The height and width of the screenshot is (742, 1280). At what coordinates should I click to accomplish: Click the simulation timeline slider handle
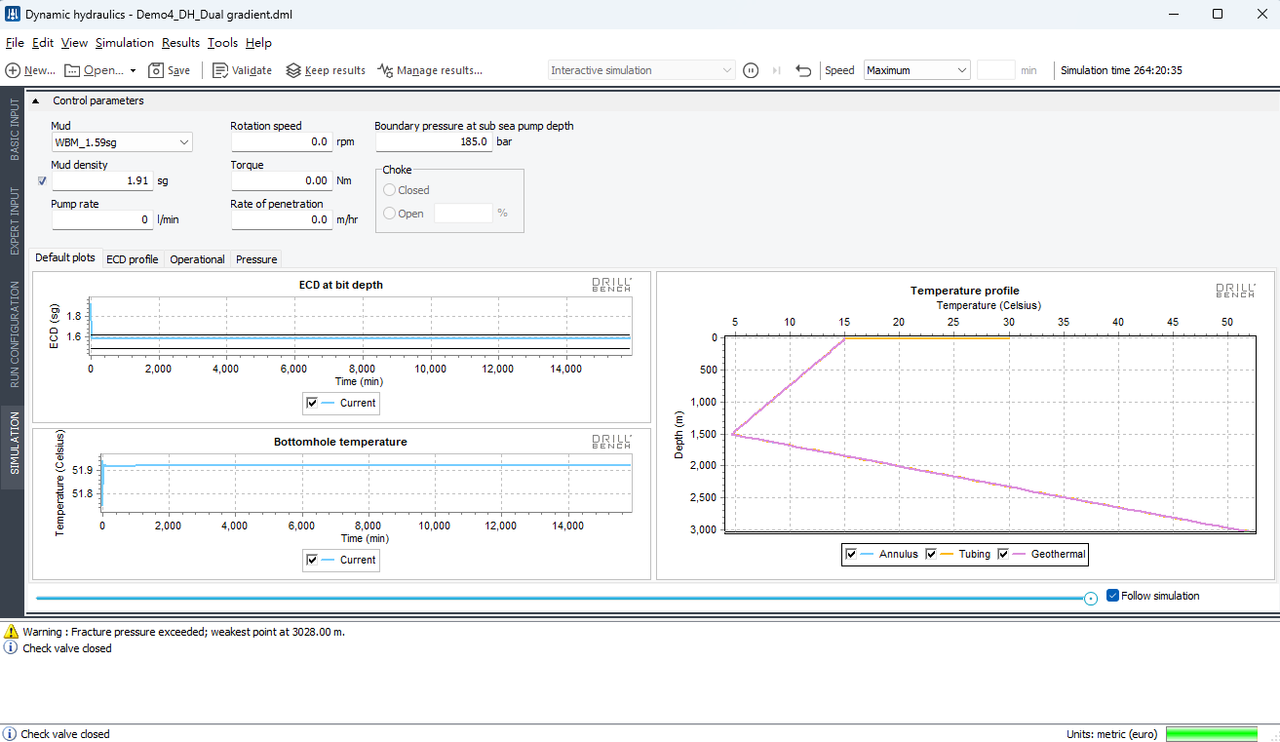pos(1091,598)
